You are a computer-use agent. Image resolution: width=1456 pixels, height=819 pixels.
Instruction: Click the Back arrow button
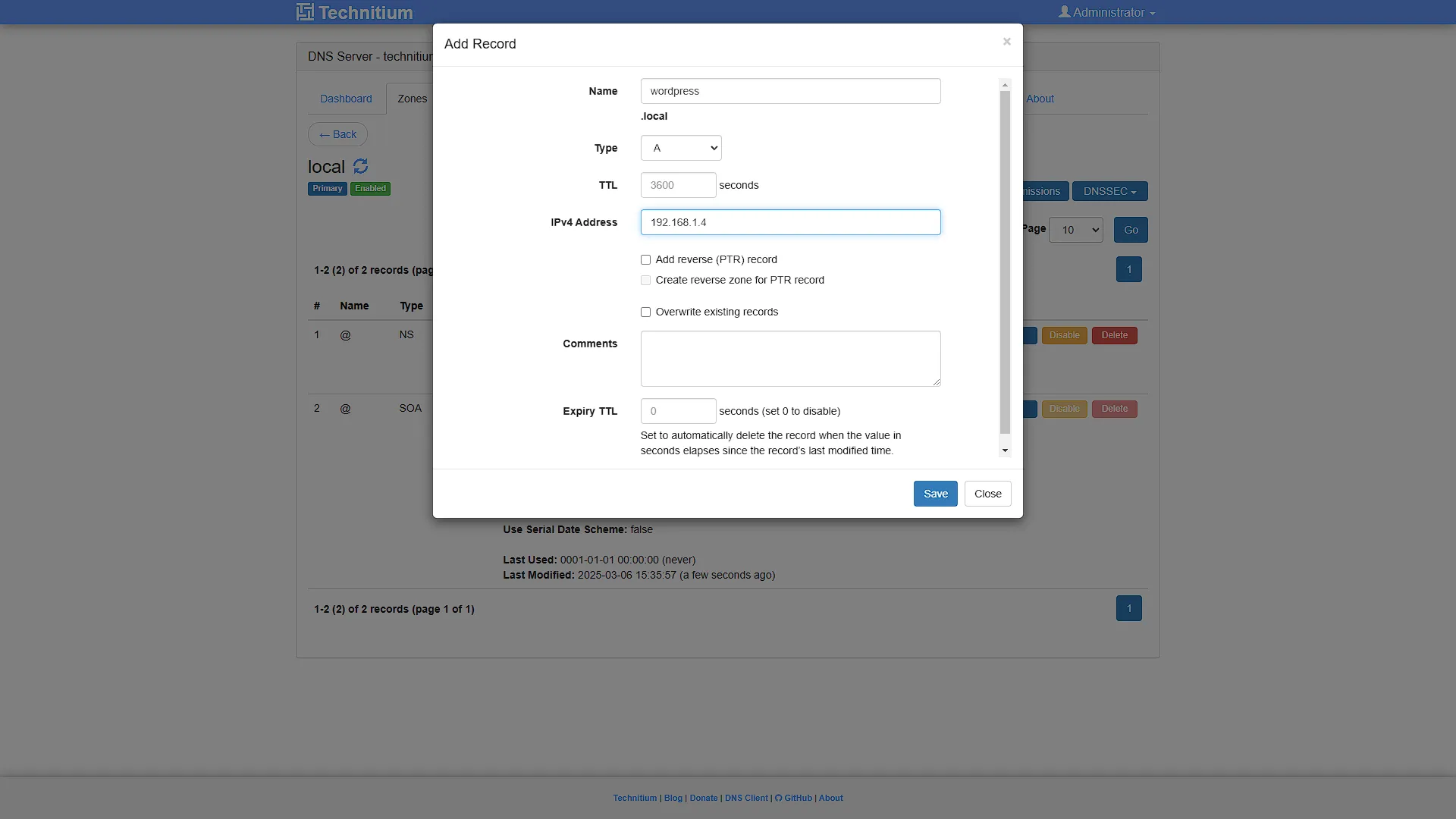coord(337,134)
